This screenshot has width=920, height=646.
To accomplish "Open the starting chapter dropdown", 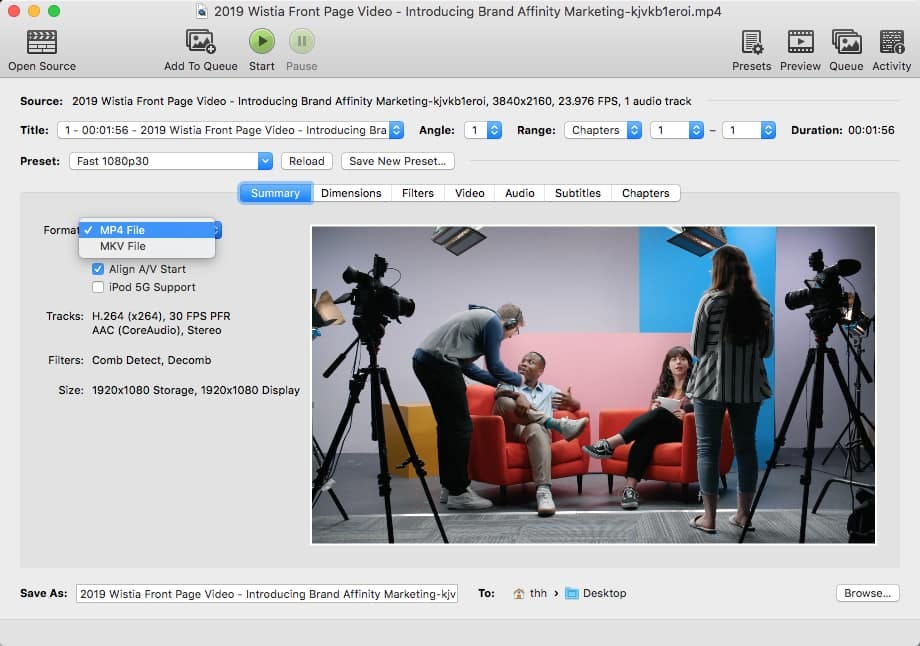I will [x=677, y=130].
